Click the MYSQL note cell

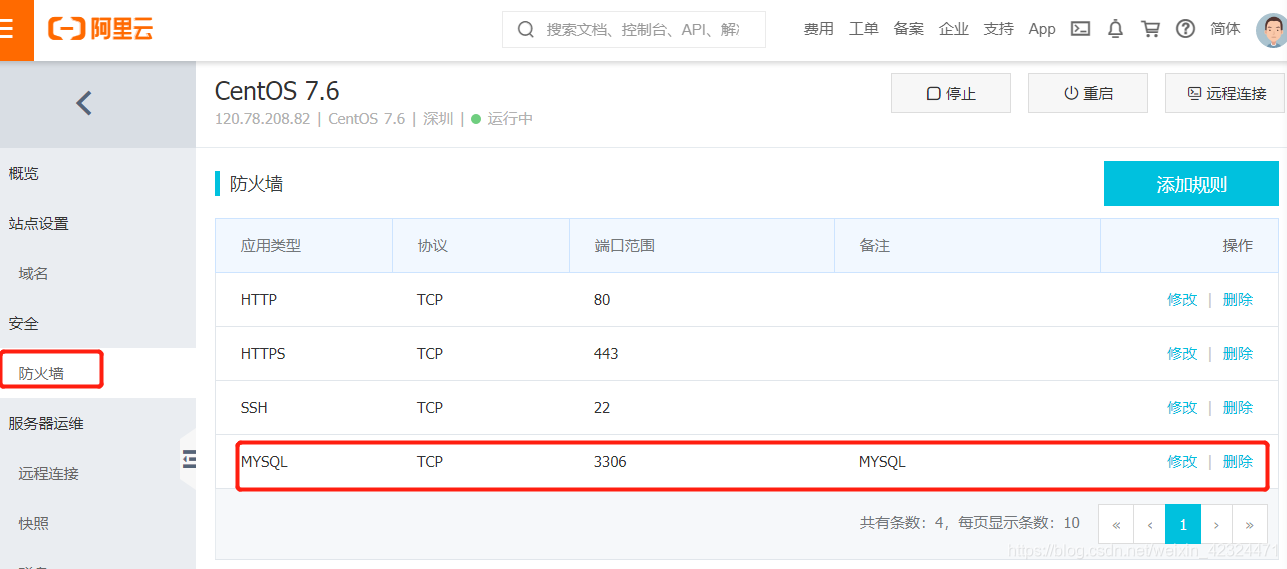(882, 461)
